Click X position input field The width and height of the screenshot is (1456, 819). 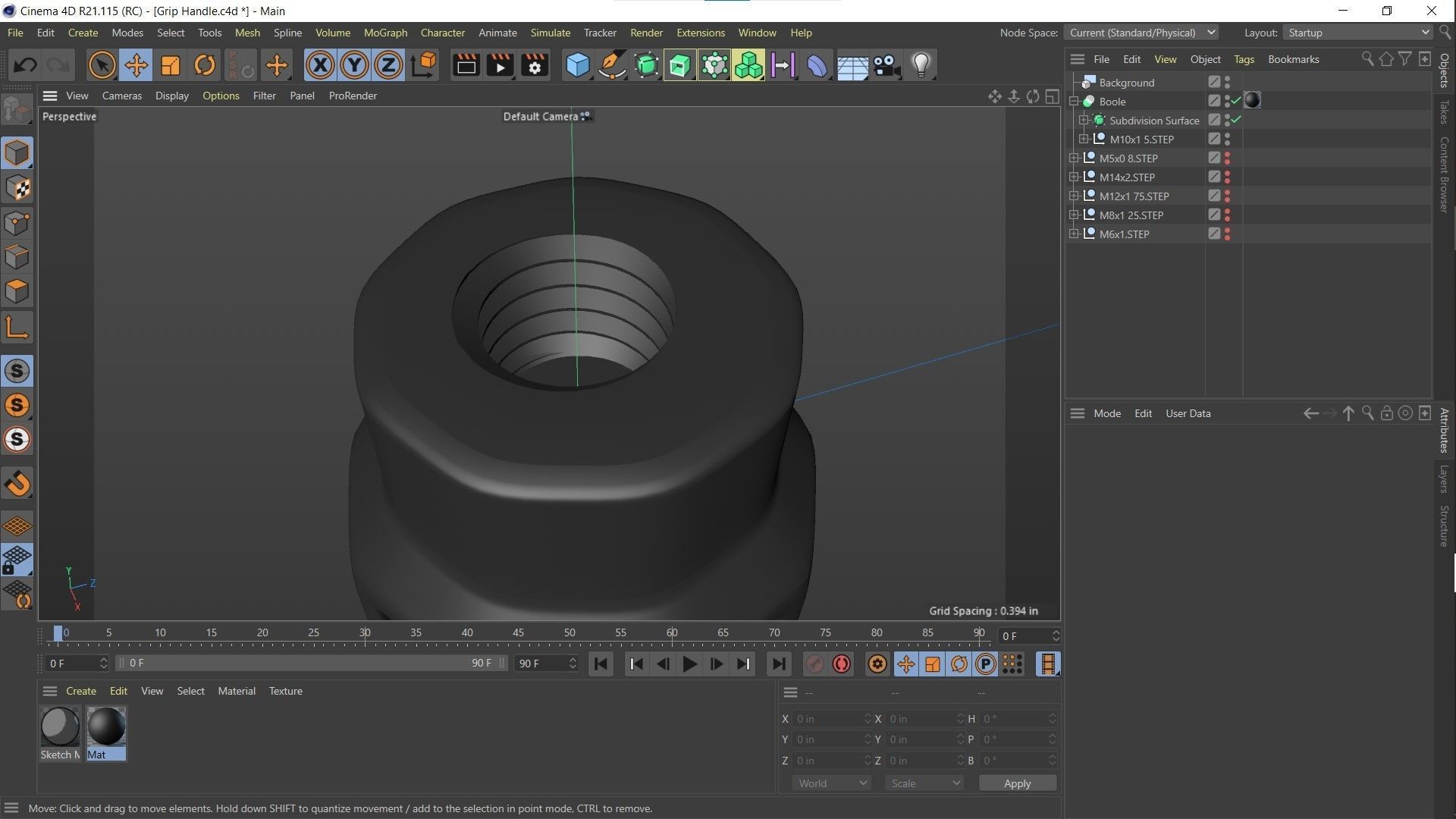coord(832,719)
